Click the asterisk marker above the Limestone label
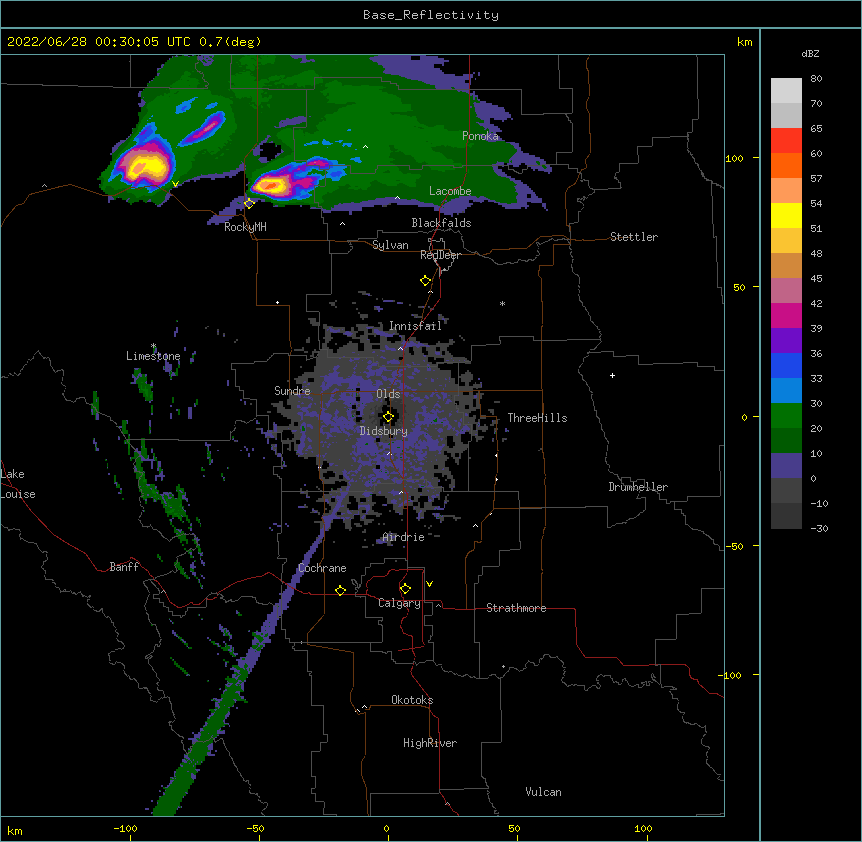Image resolution: width=862 pixels, height=842 pixels. coord(153,346)
